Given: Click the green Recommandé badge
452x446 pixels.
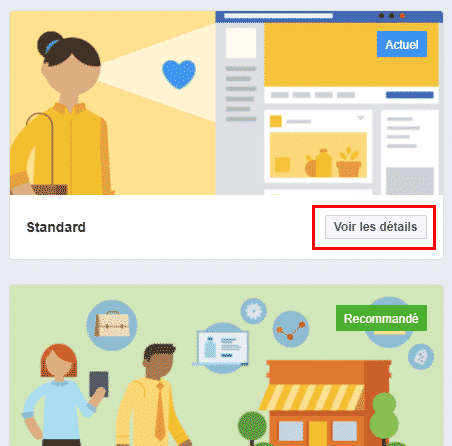Looking at the screenshot, I should coord(381,318).
